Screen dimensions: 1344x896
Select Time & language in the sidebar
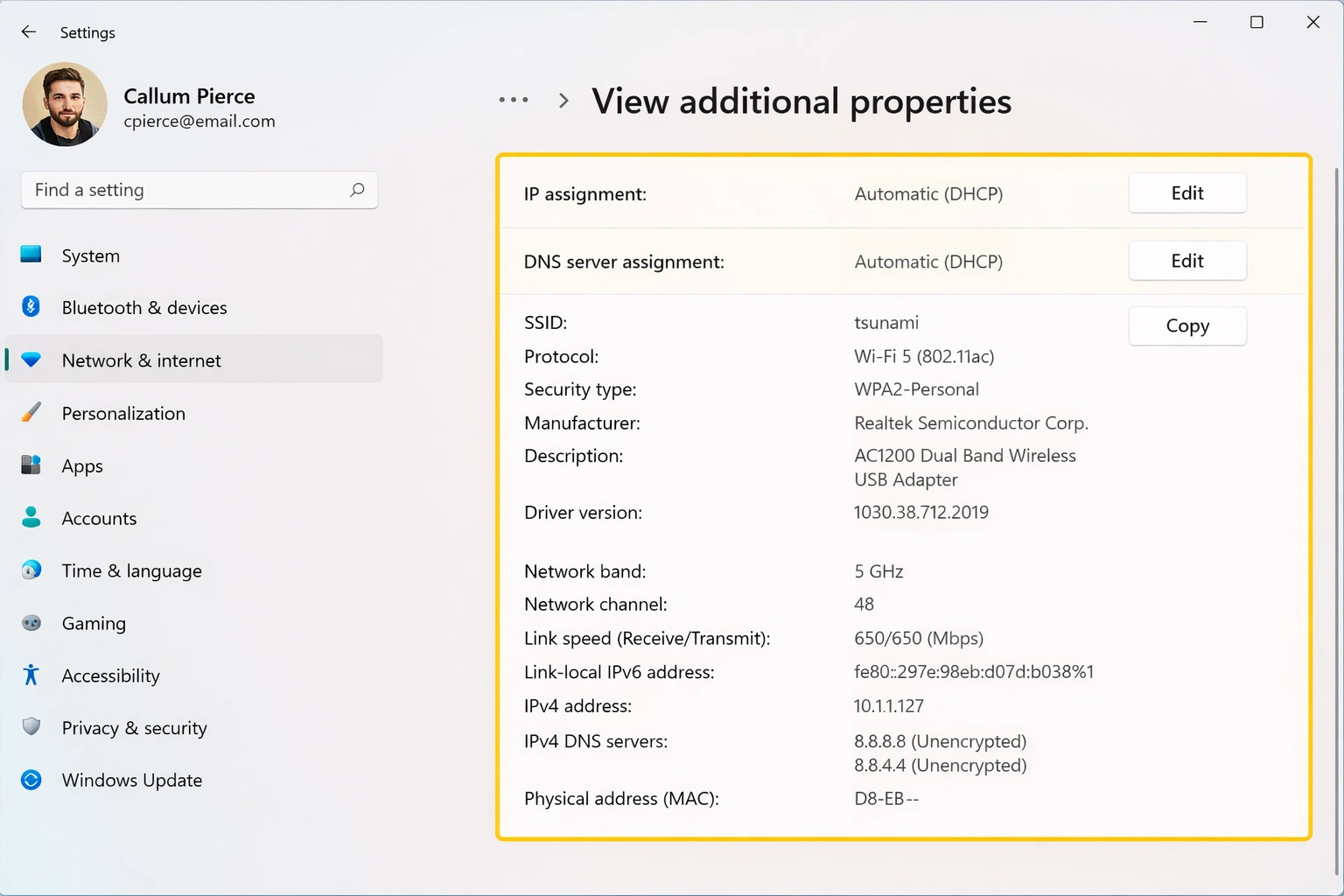tap(131, 570)
